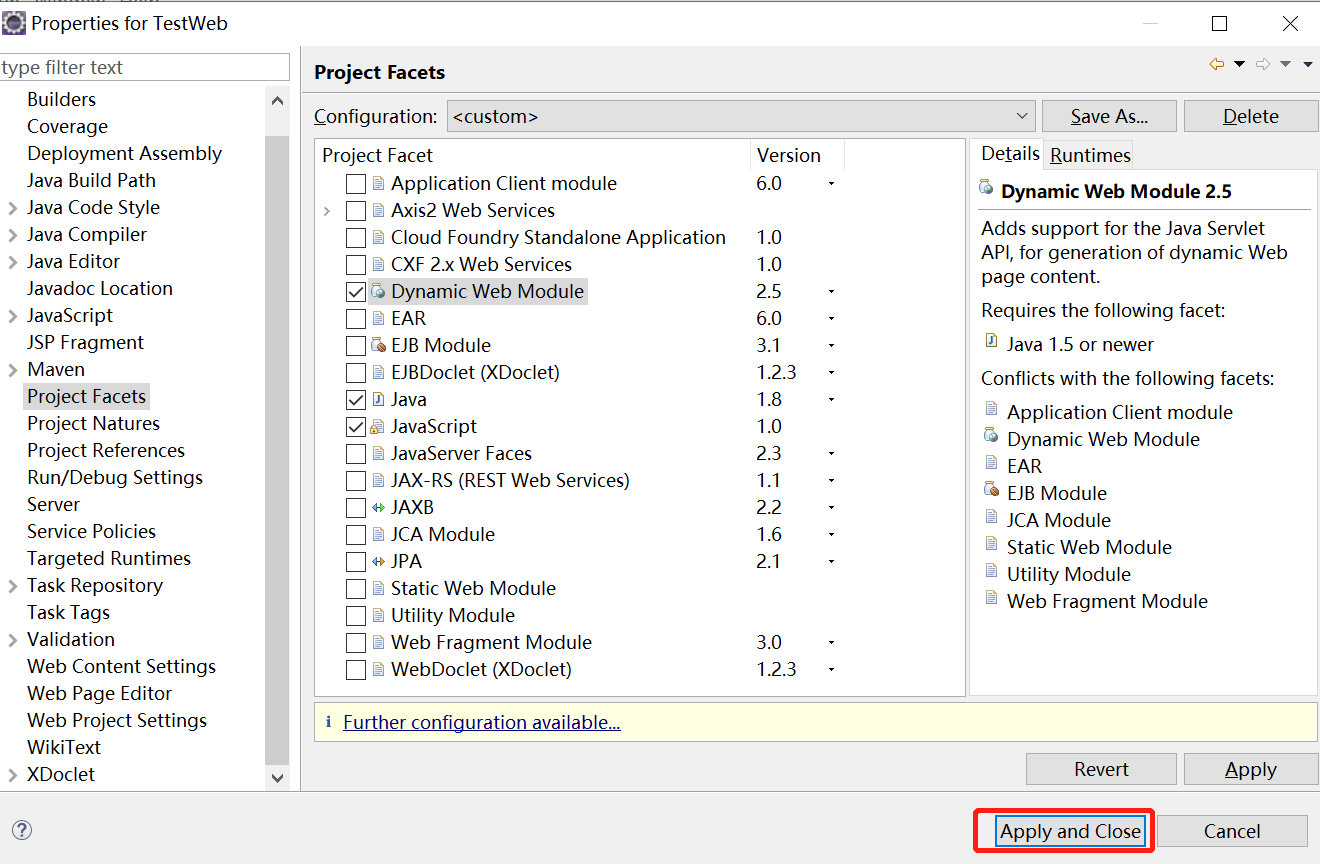Click the JPA facet icon
The image size is (1320, 864).
(378, 562)
